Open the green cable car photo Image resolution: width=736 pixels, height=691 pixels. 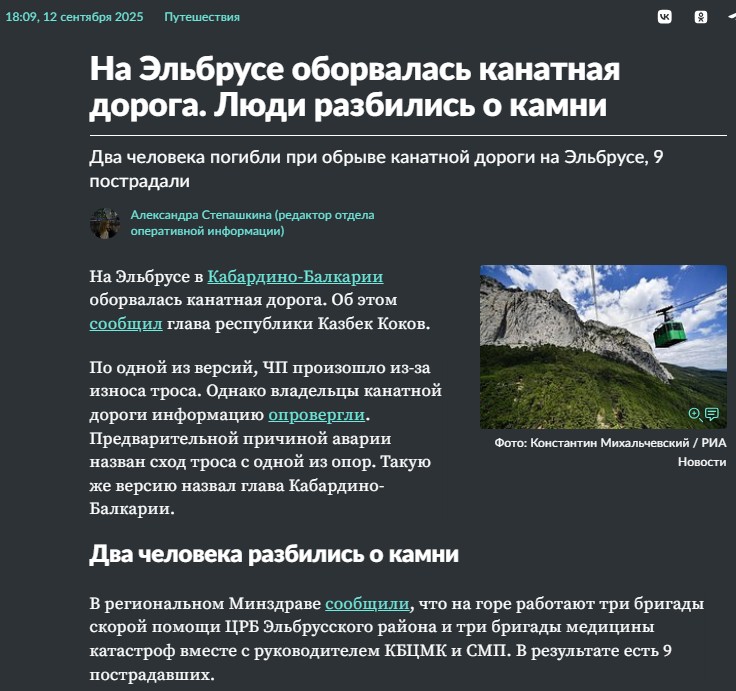[x=603, y=347]
